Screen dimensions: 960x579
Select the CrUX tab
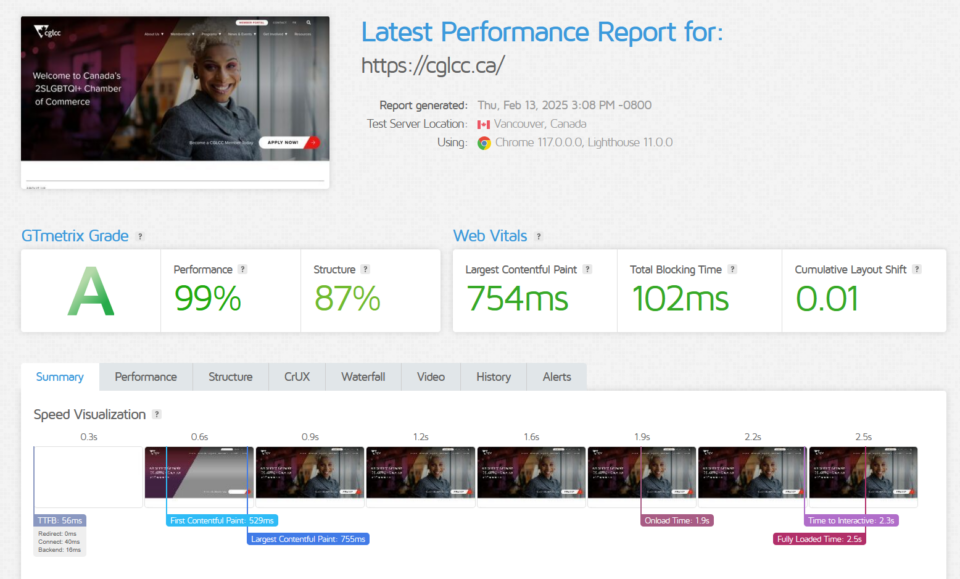tap(297, 377)
